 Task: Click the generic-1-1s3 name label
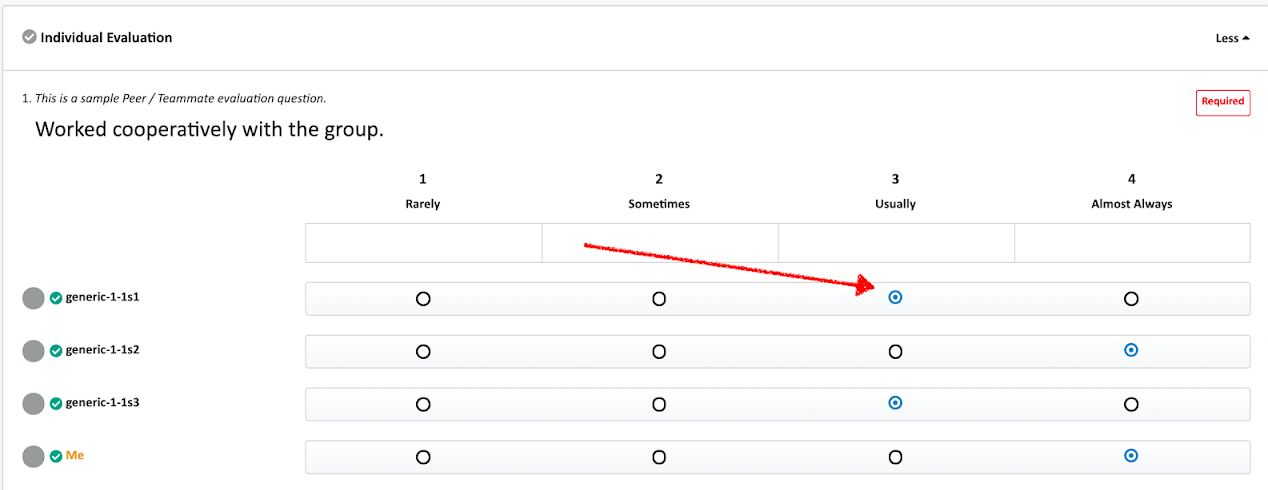pyautogui.click(x=102, y=403)
